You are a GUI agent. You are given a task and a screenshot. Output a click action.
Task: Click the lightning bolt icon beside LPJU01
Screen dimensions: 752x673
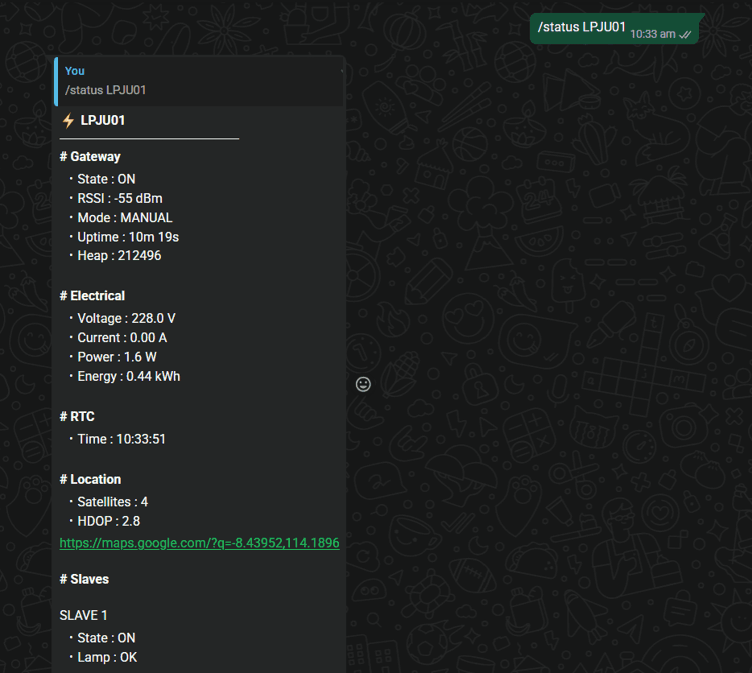click(68, 120)
